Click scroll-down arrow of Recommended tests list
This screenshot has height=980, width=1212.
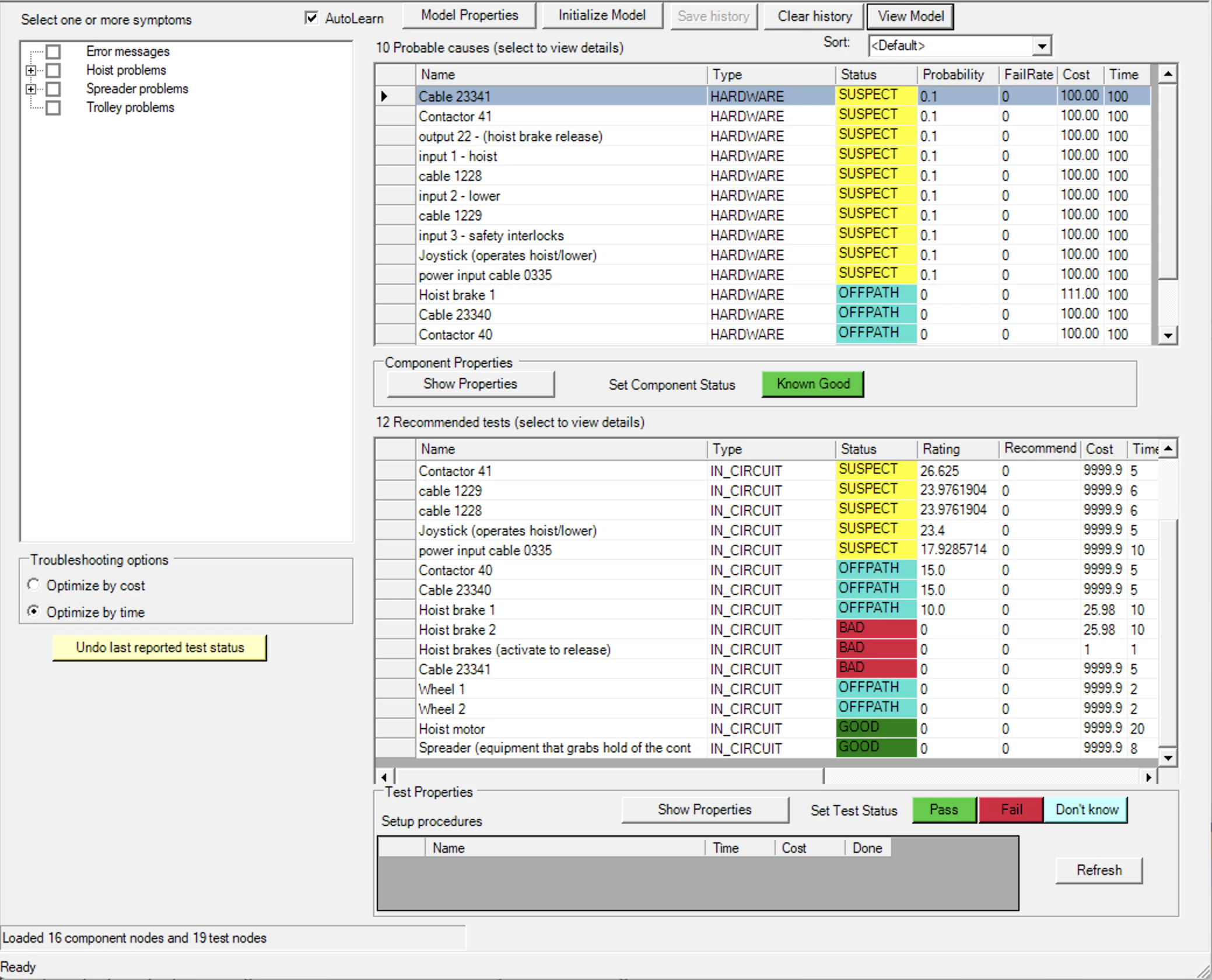pos(1167,758)
